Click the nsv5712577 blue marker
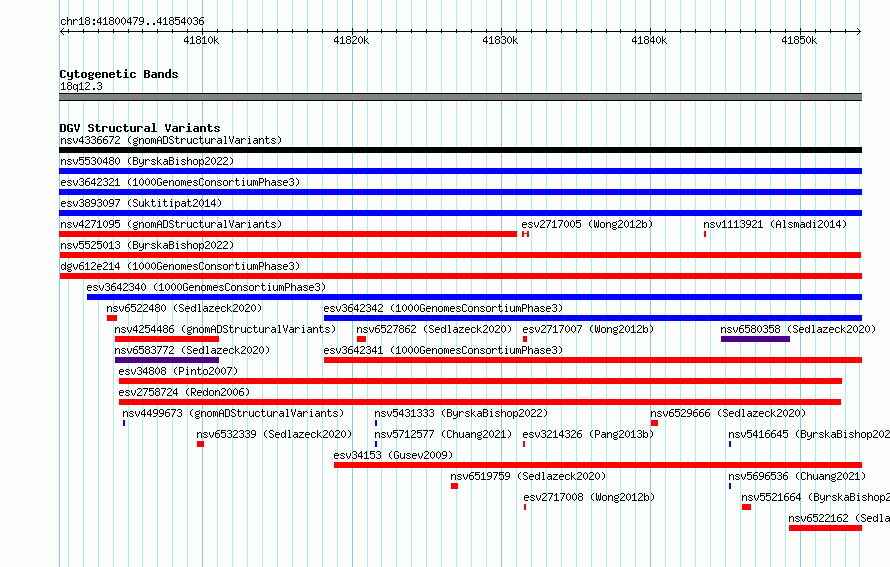This screenshot has width=890, height=567. pos(376,444)
